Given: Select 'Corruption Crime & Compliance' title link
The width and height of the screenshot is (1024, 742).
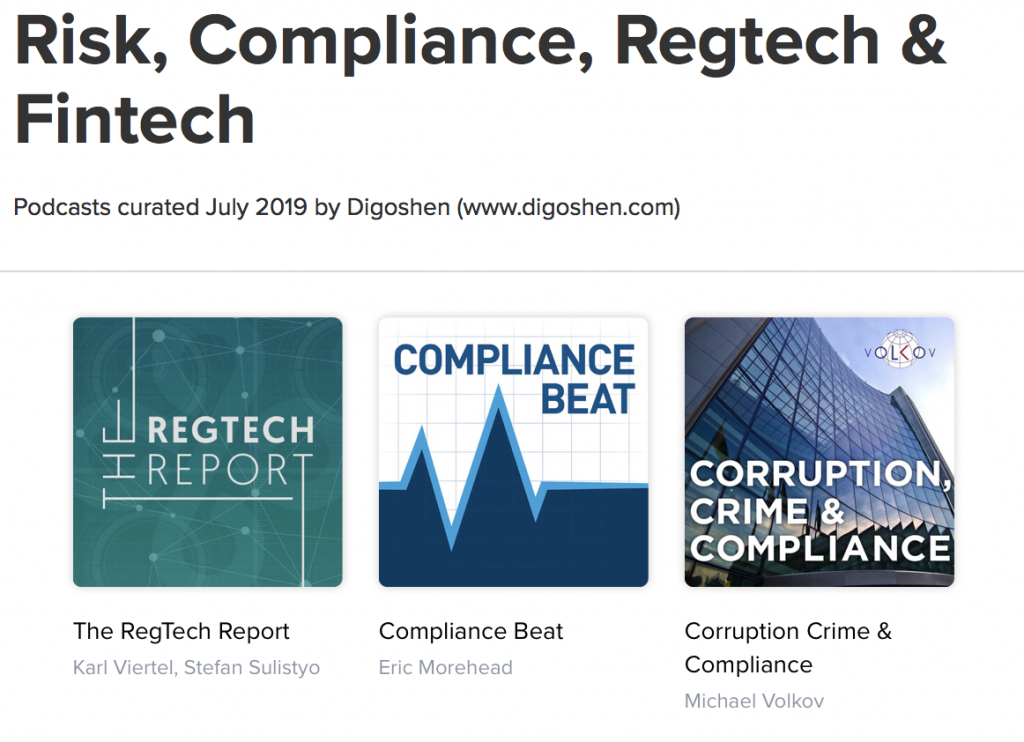Looking at the screenshot, I should [x=788, y=647].
